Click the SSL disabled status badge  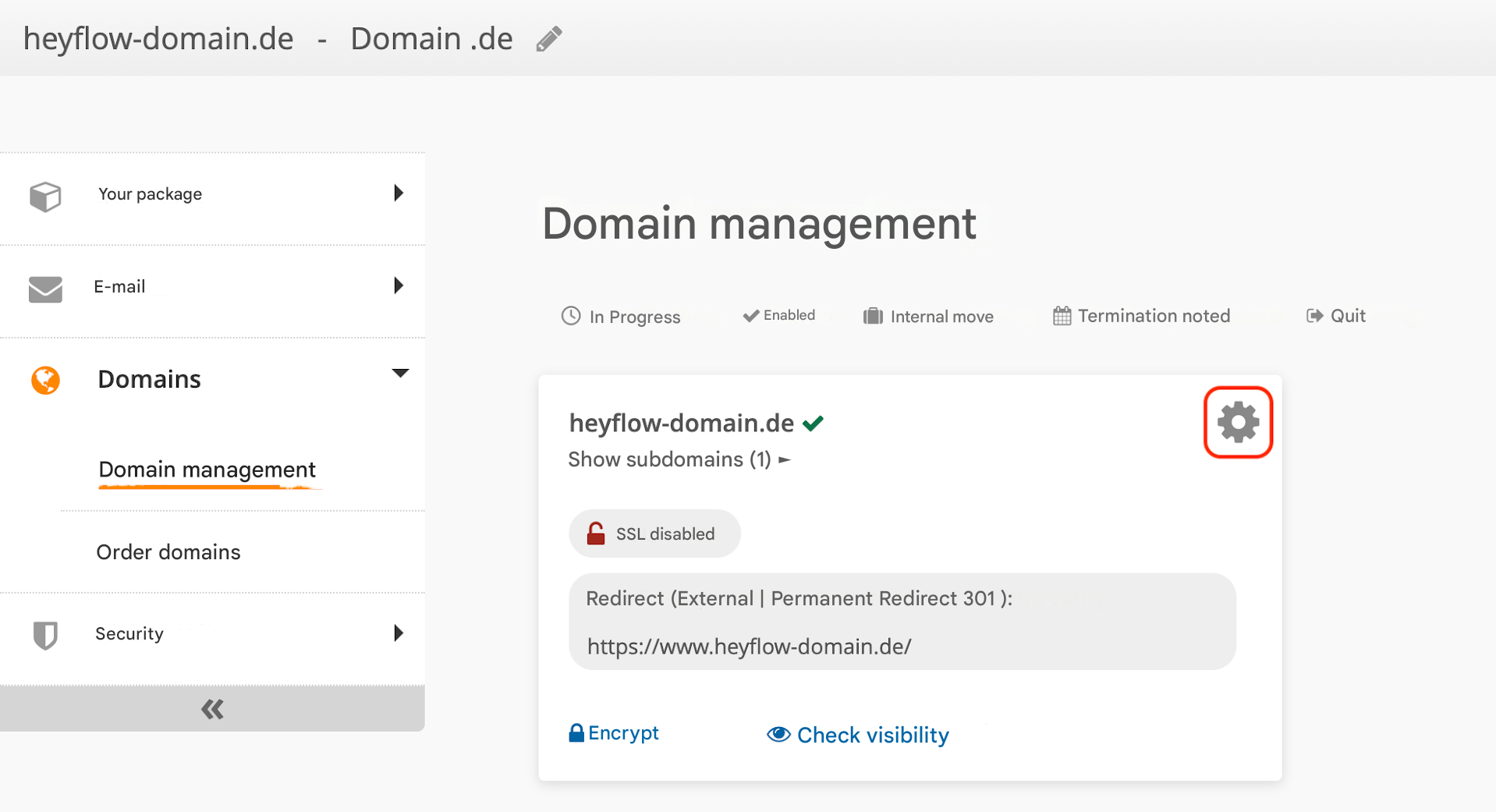point(654,534)
